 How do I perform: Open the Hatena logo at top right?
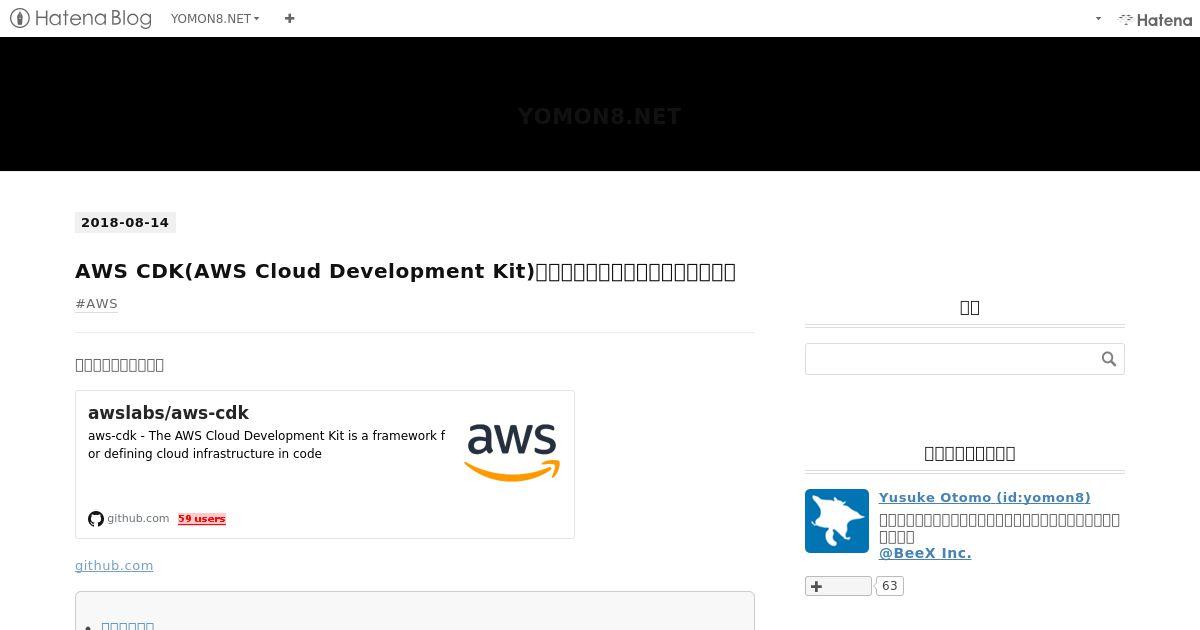point(1155,19)
